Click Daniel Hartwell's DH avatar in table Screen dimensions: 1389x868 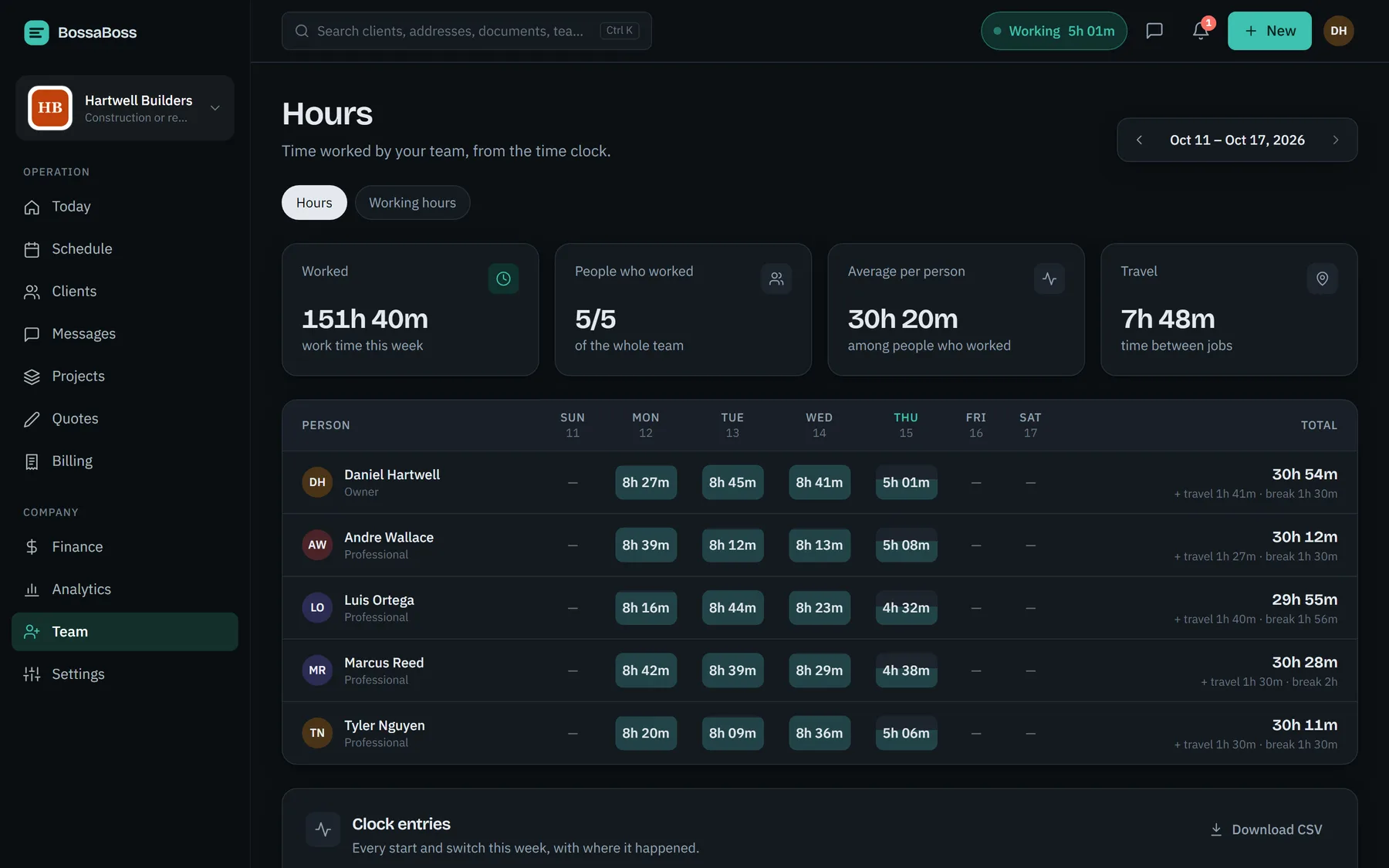click(317, 482)
